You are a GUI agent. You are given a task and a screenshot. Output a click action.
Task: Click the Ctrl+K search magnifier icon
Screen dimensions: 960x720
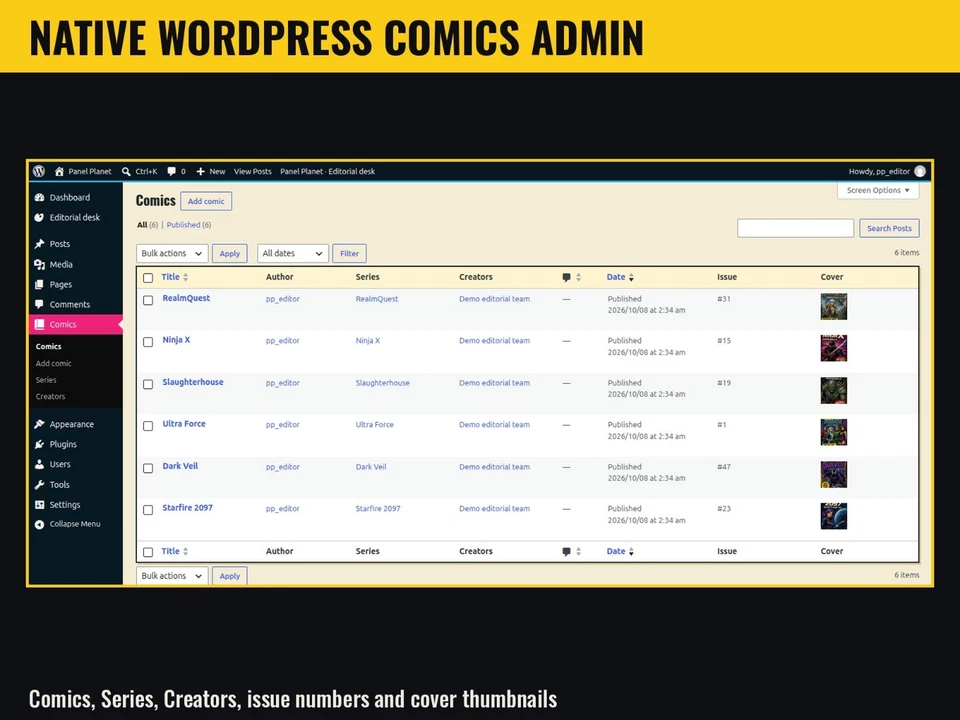coord(126,171)
